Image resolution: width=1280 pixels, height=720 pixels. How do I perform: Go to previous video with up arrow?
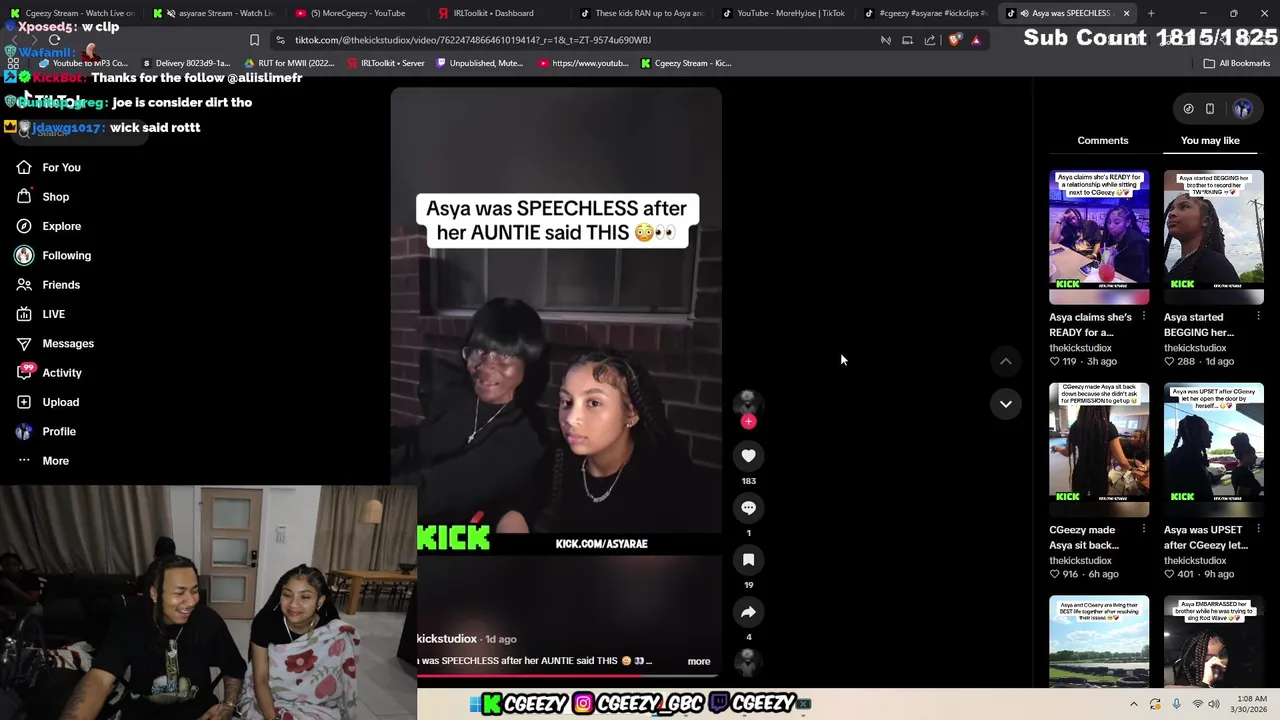pos(1006,361)
